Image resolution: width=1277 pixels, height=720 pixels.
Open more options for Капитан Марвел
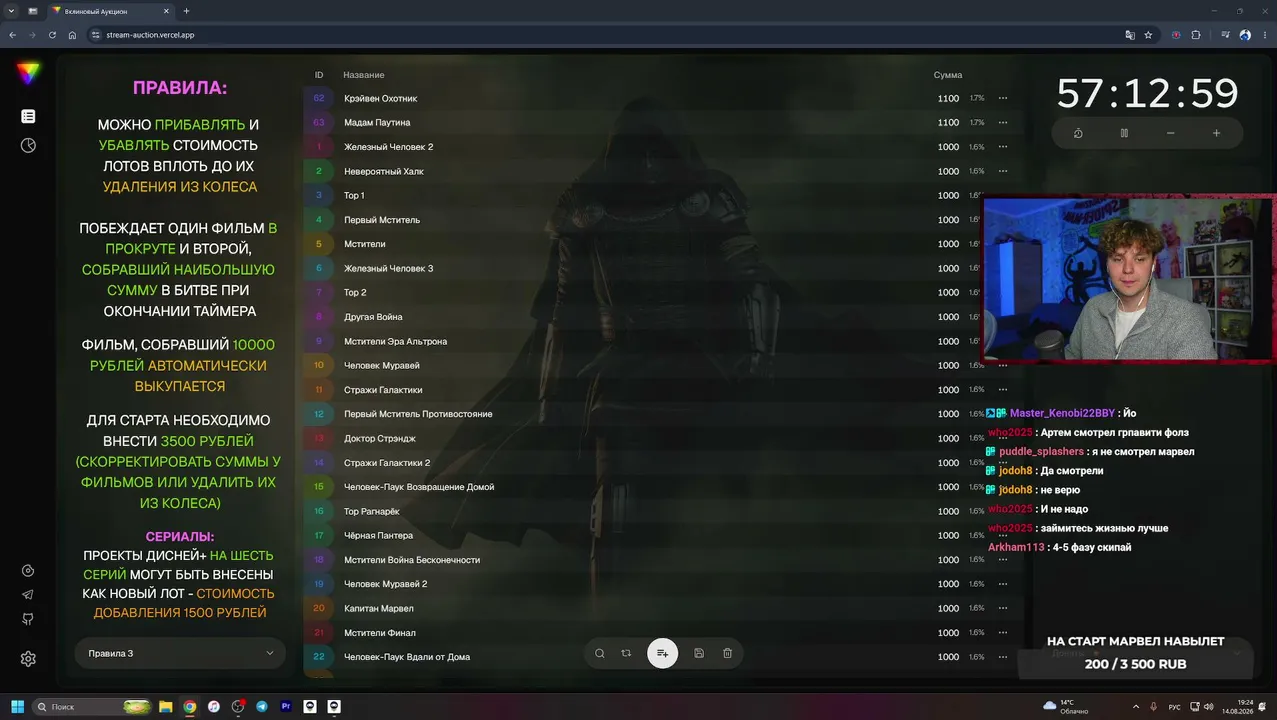coord(1003,608)
